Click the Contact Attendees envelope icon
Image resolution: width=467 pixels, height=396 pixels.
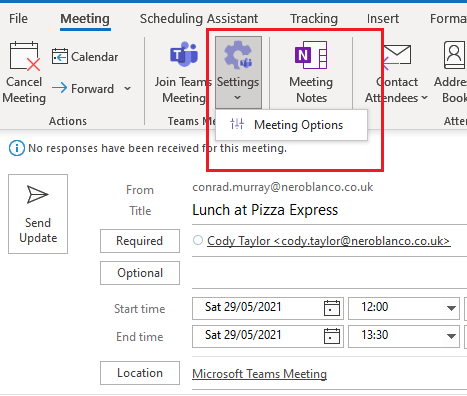[x=397, y=56]
